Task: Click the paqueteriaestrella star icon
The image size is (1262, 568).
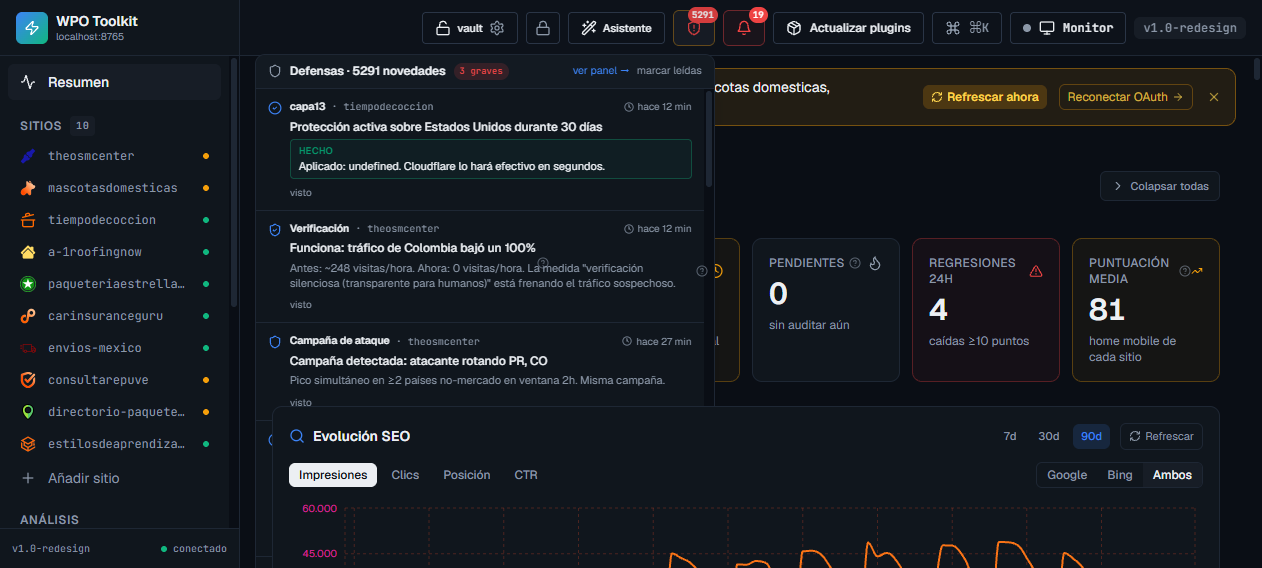Action: [x=28, y=284]
